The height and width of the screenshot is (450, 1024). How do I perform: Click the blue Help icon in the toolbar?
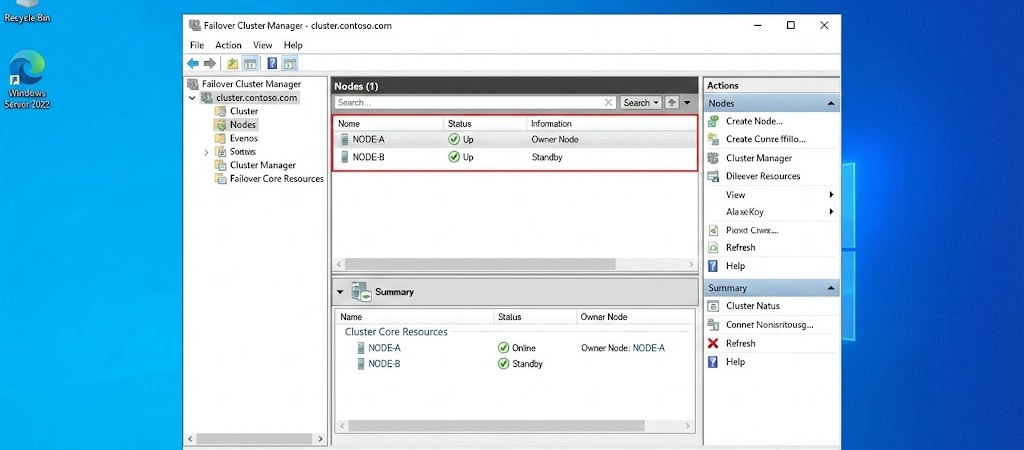click(x=272, y=63)
